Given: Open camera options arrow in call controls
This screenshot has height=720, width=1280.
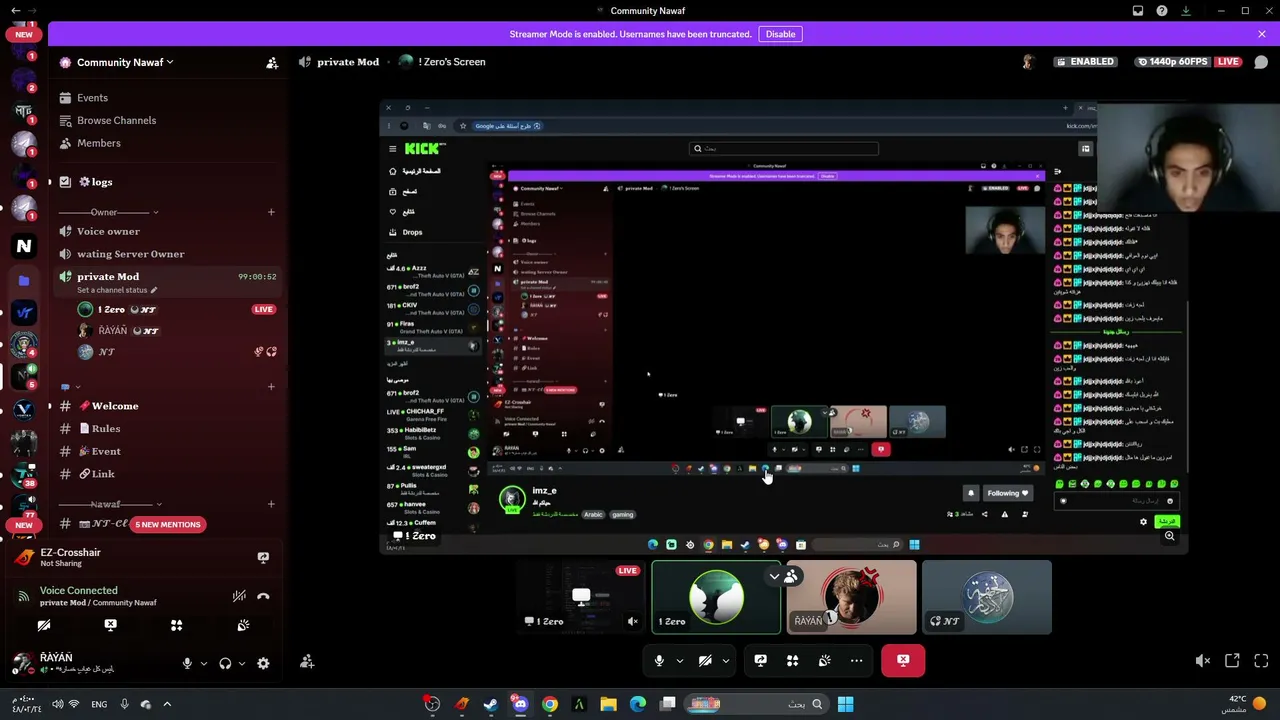Looking at the screenshot, I should click(726, 661).
